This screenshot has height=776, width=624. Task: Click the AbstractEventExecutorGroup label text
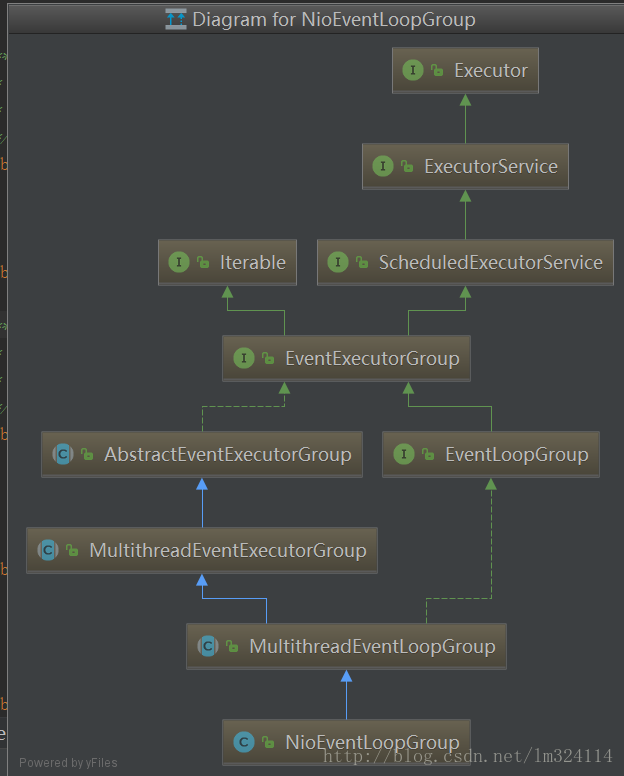228,454
